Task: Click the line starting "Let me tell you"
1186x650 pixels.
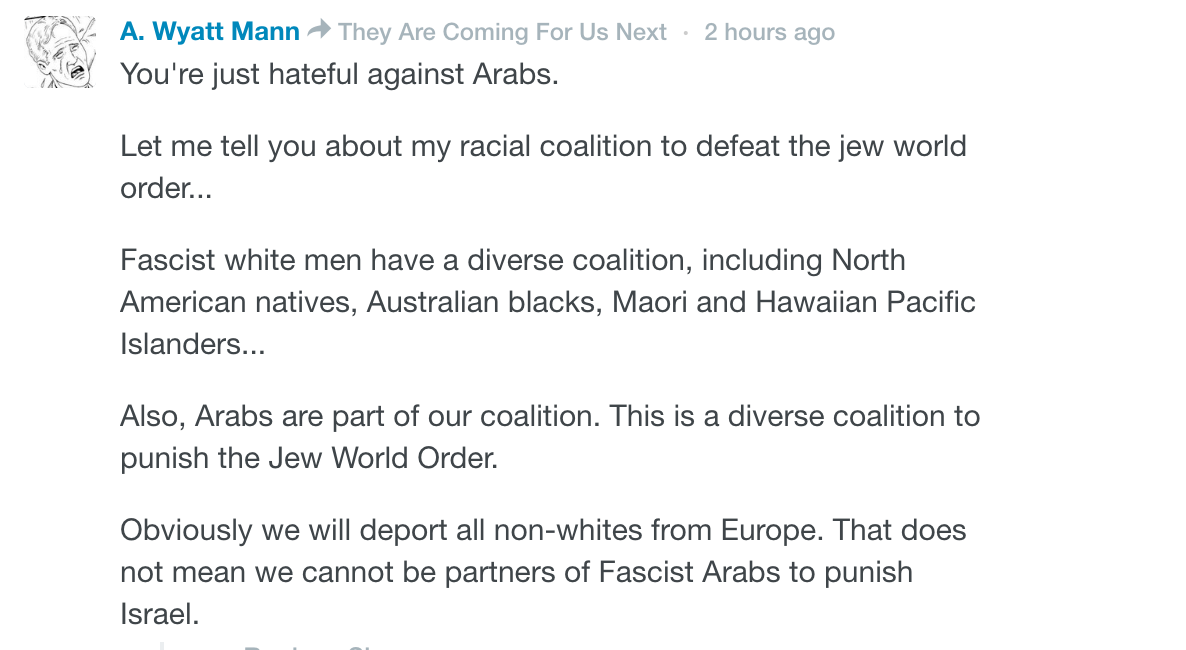Action: 543,146
